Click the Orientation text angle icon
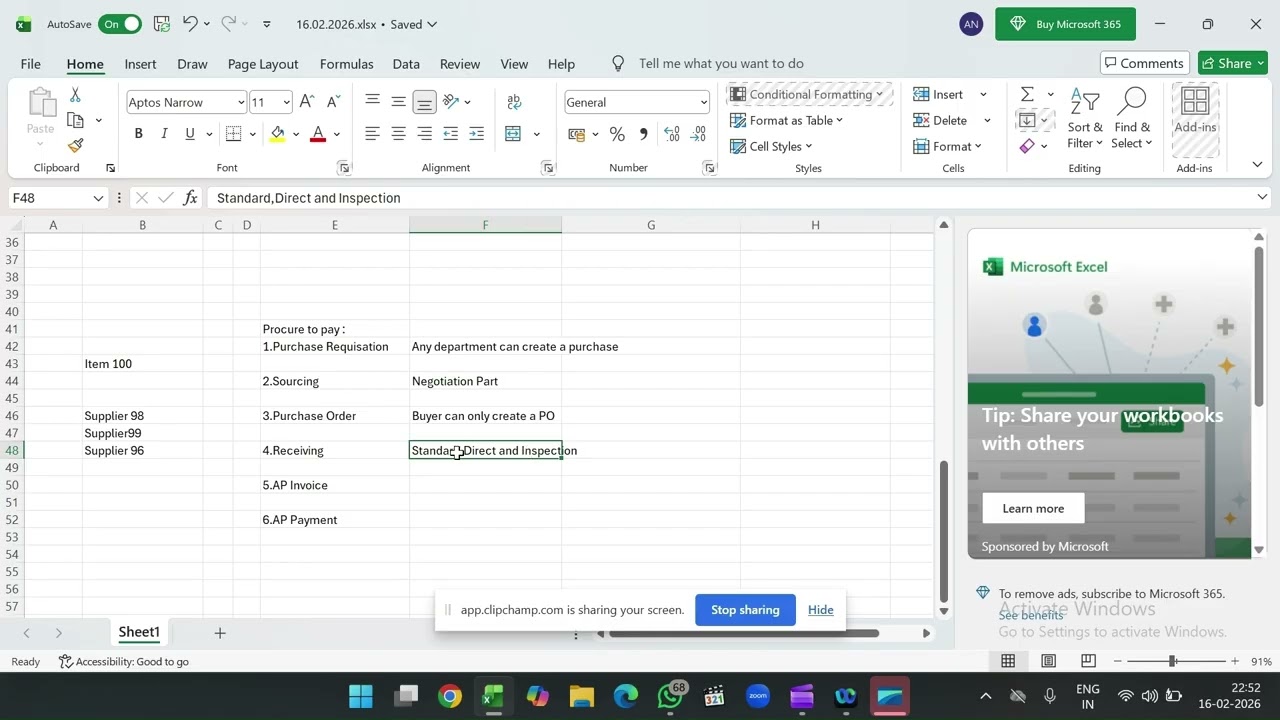The height and width of the screenshot is (720, 1280). [451, 101]
